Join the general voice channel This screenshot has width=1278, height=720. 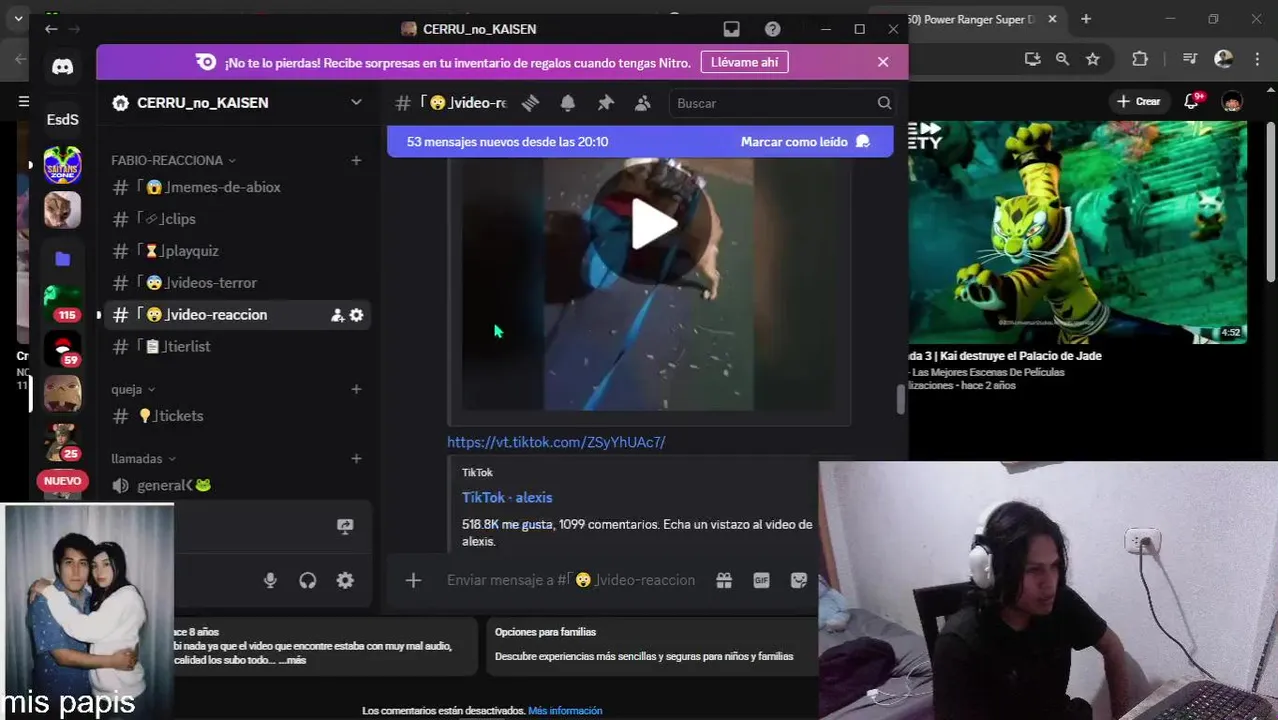237,486
